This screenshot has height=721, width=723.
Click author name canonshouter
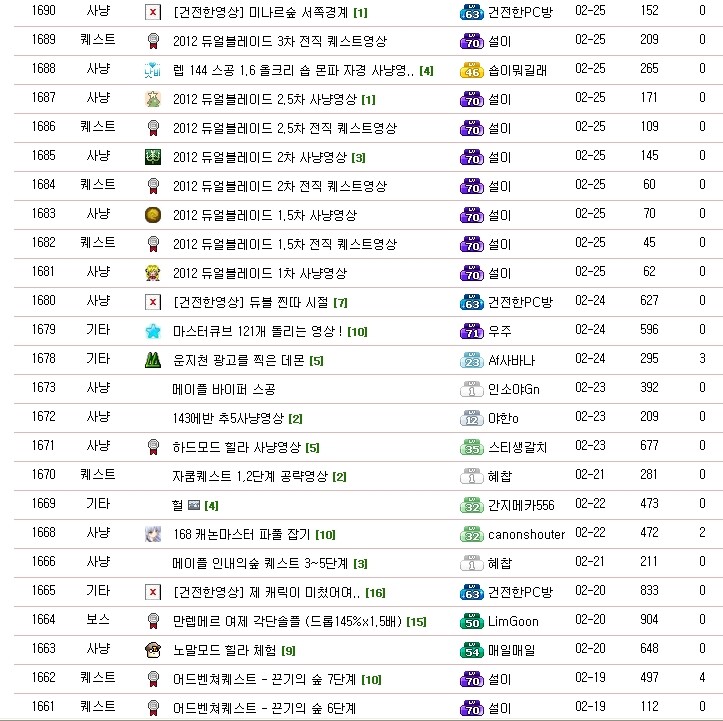coord(526,534)
